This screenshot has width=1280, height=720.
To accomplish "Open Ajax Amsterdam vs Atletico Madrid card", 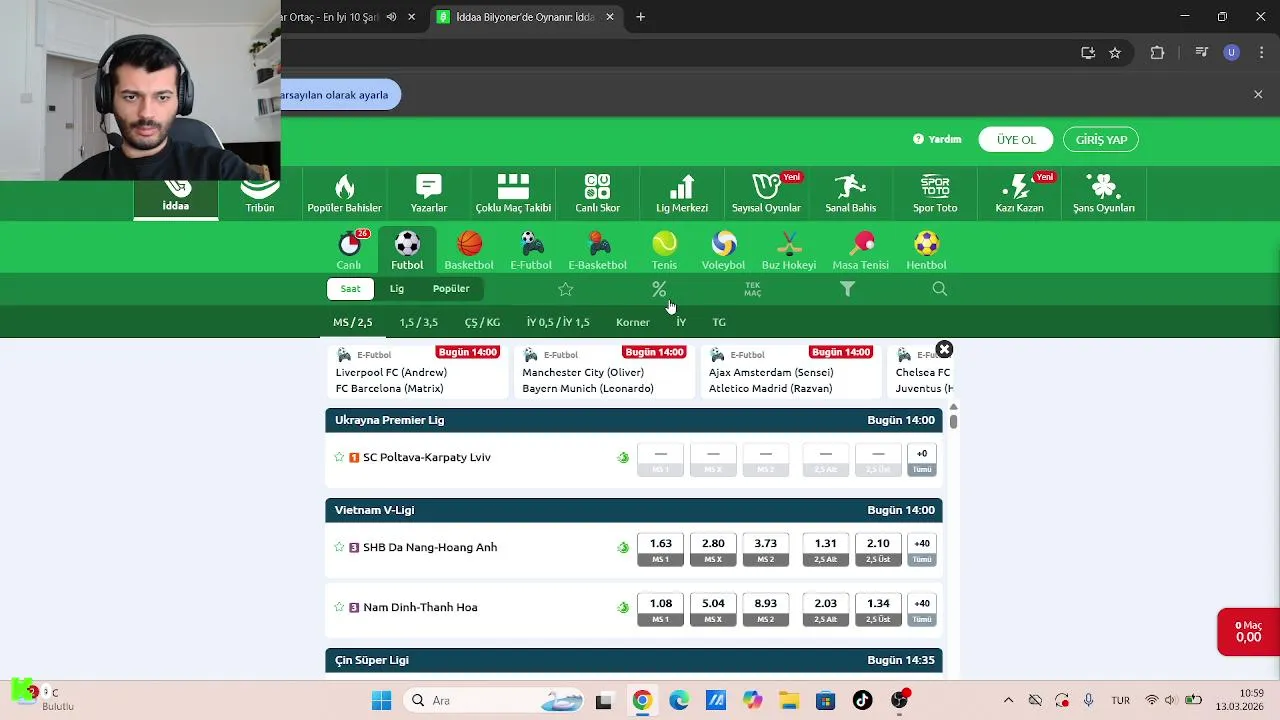I will pos(791,371).
